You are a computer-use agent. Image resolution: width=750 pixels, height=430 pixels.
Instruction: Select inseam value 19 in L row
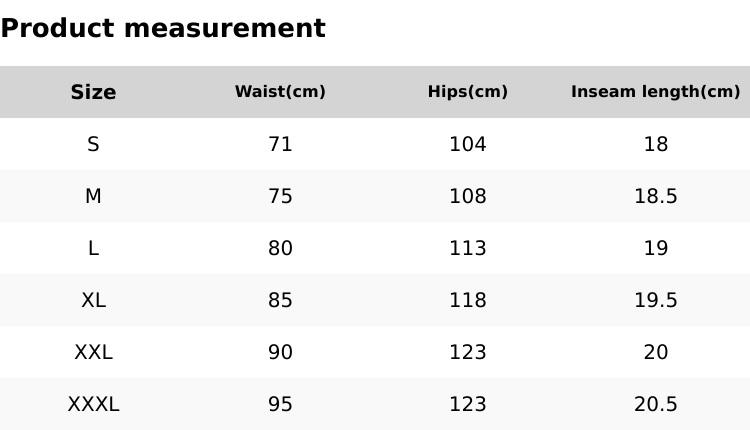655,248
